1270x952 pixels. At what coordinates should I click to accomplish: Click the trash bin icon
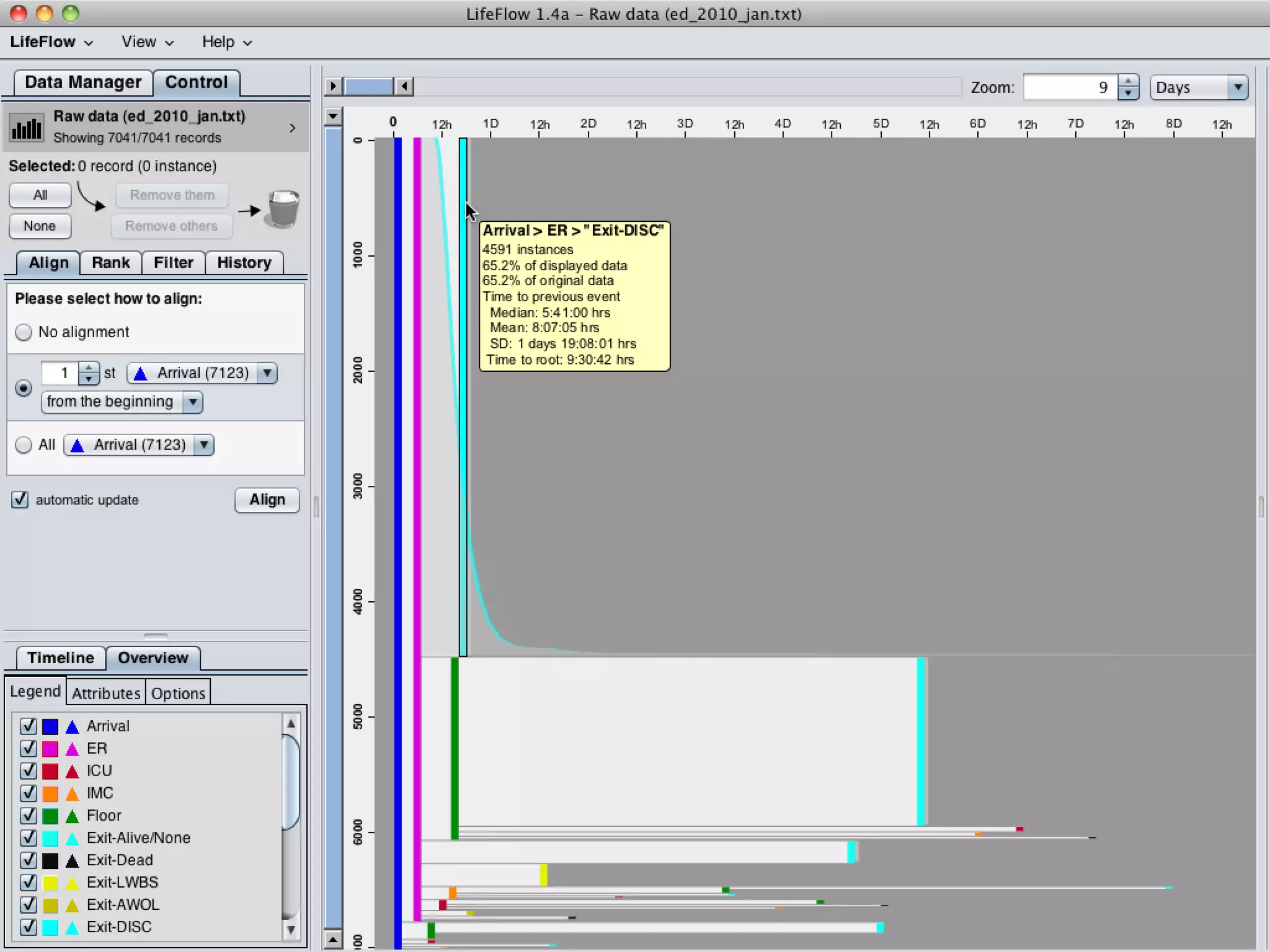point(283,209)
